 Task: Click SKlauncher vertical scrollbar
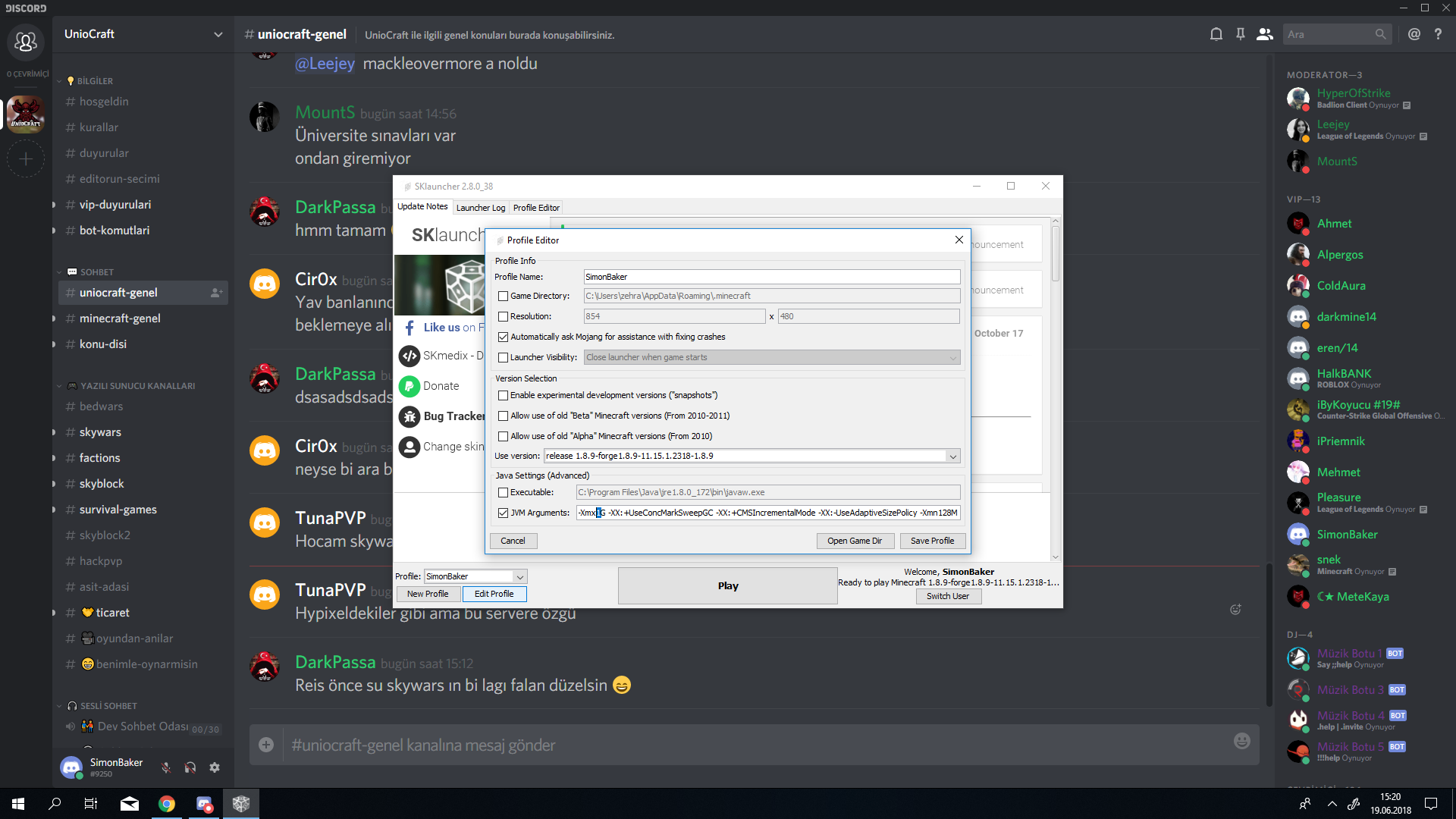1056,255
